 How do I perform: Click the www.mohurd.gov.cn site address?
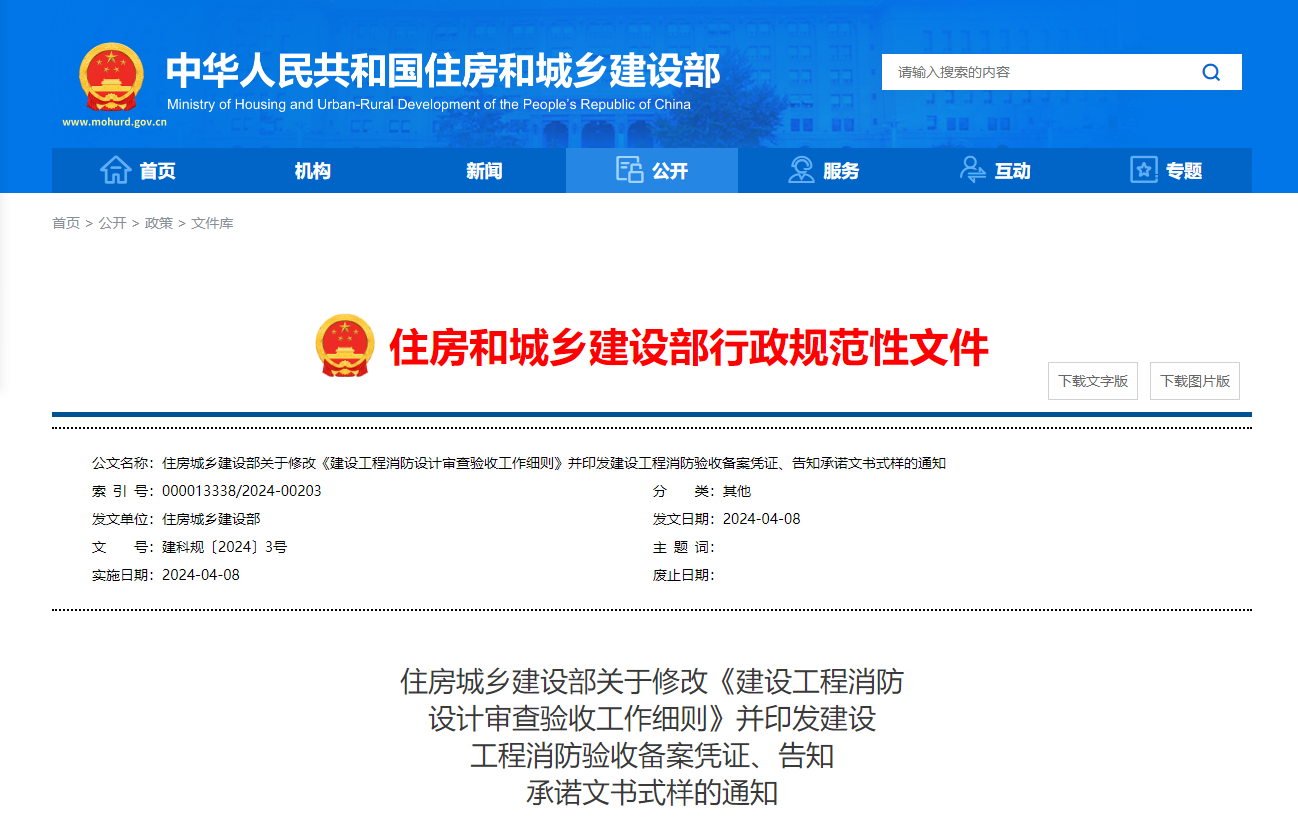pyautogui.click(x=115, y=122)
